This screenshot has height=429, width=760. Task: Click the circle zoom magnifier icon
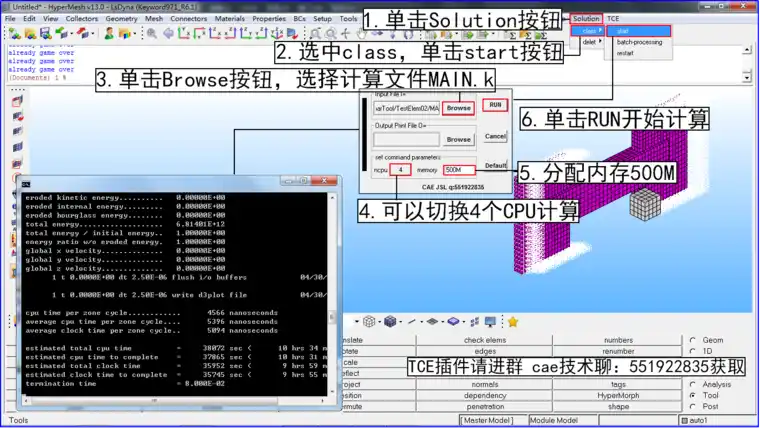pos(331,33)
